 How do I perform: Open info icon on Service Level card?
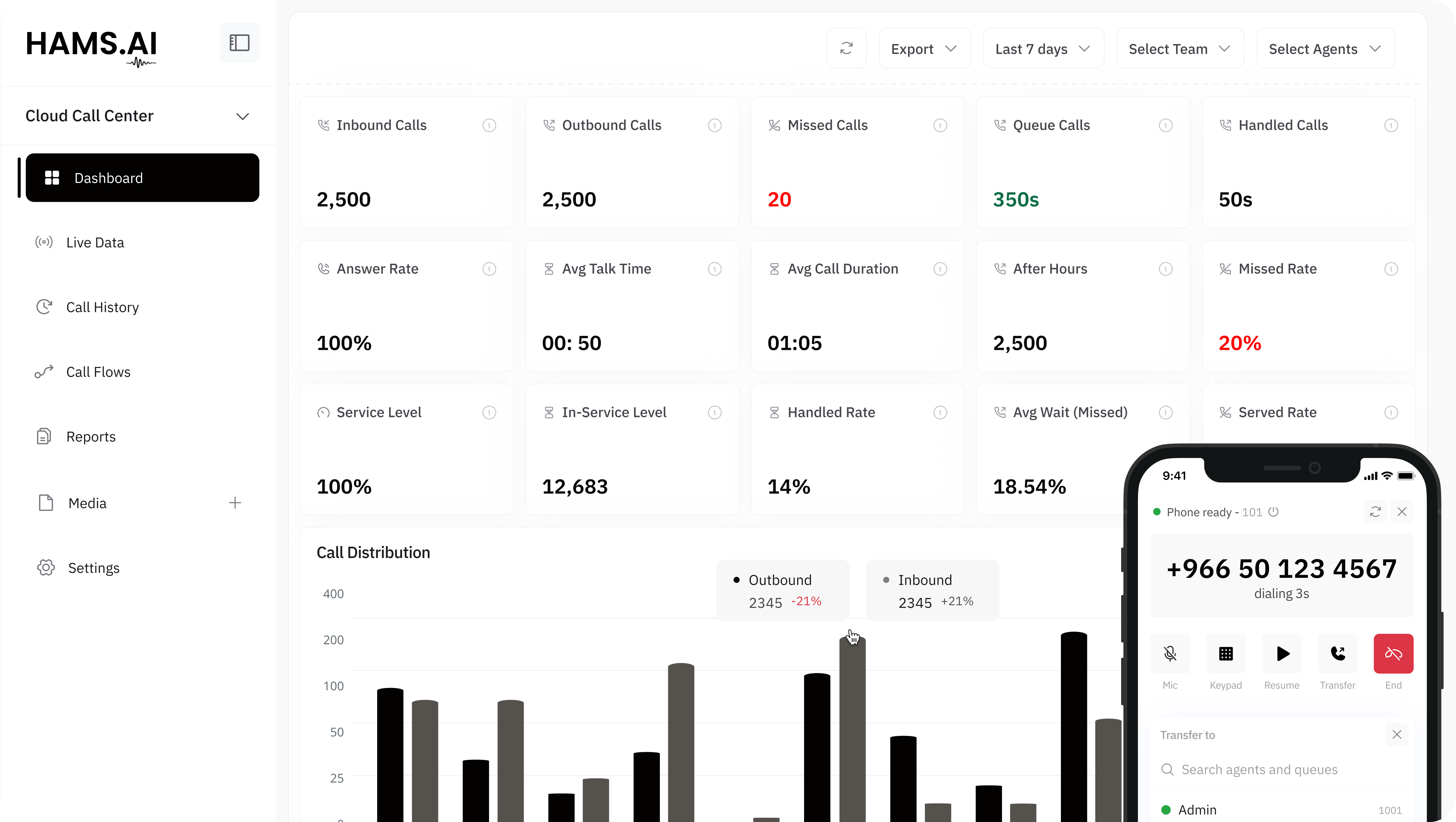pyautogui.click(x=489, y=413)
